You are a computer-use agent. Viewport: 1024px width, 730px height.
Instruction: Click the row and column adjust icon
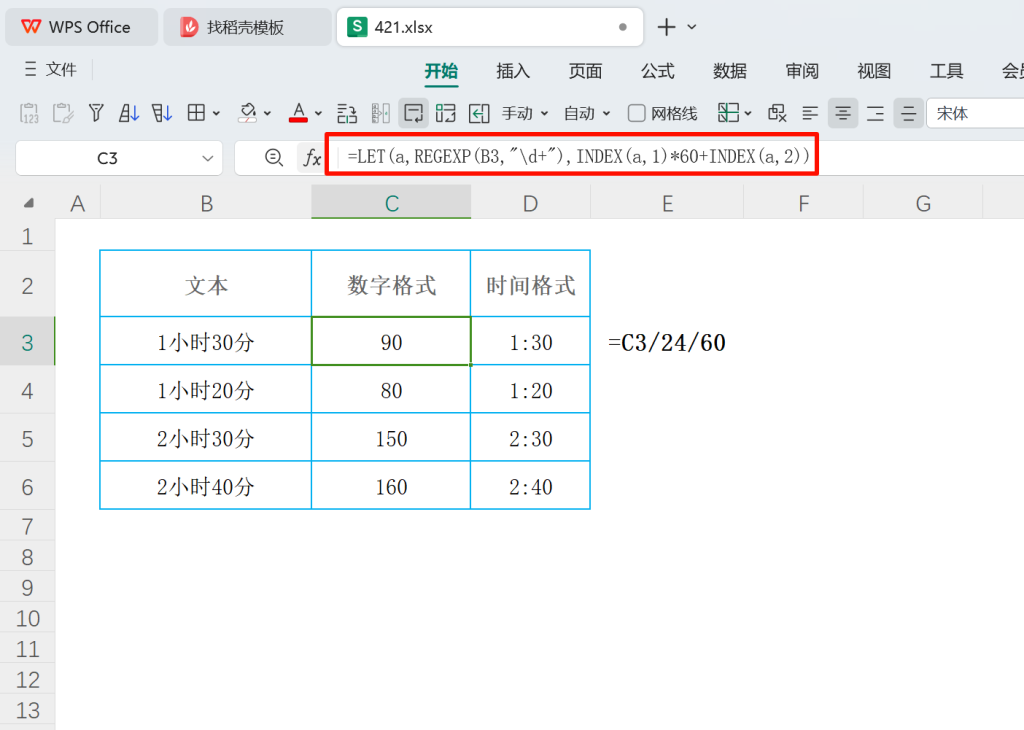click(347, 113)
